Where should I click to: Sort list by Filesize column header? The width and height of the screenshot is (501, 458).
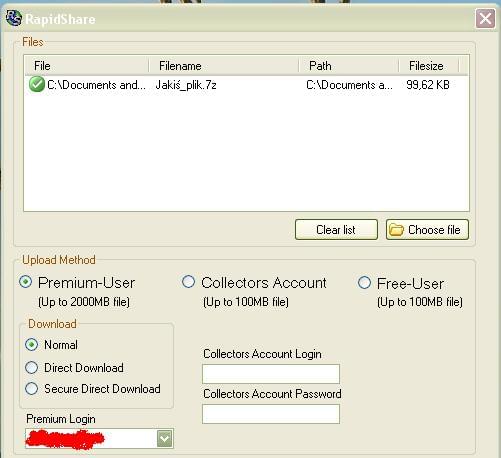point(429,66)
